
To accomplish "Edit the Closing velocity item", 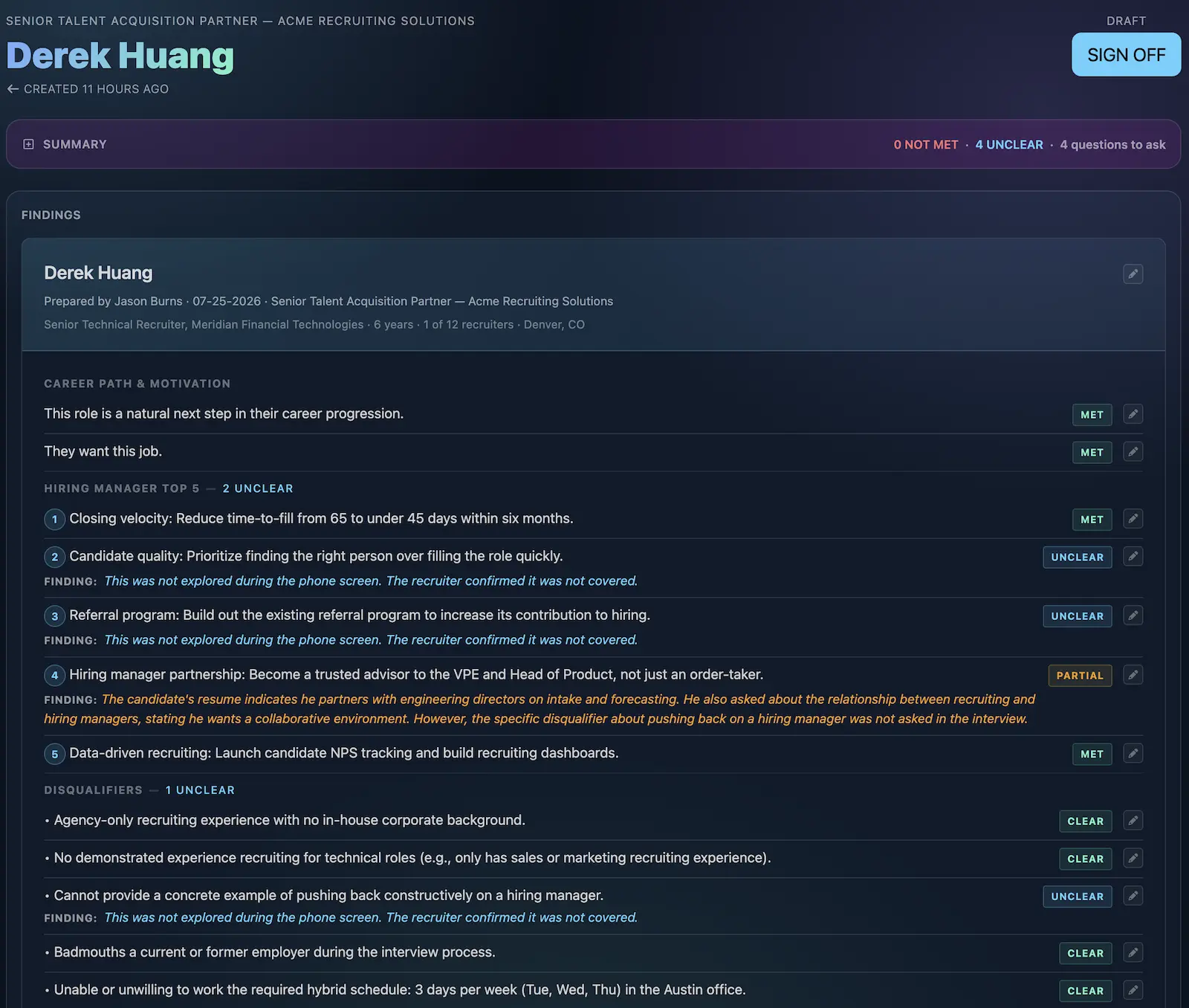I will (1133, 519).
